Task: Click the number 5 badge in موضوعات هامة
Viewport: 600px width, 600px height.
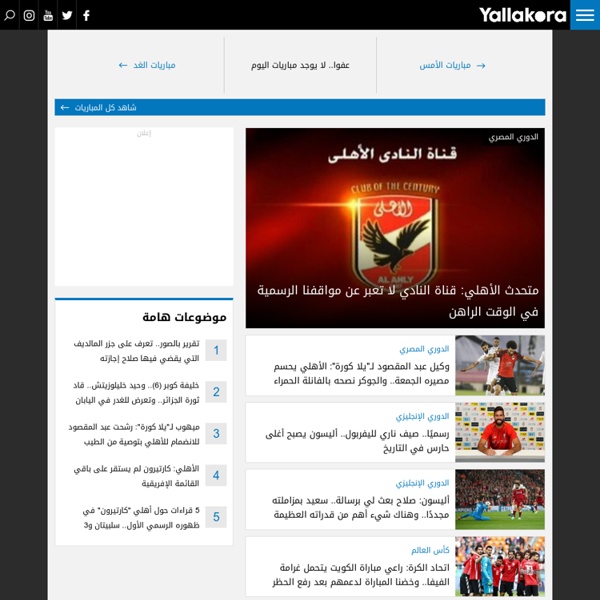Action: click(216, 517)
